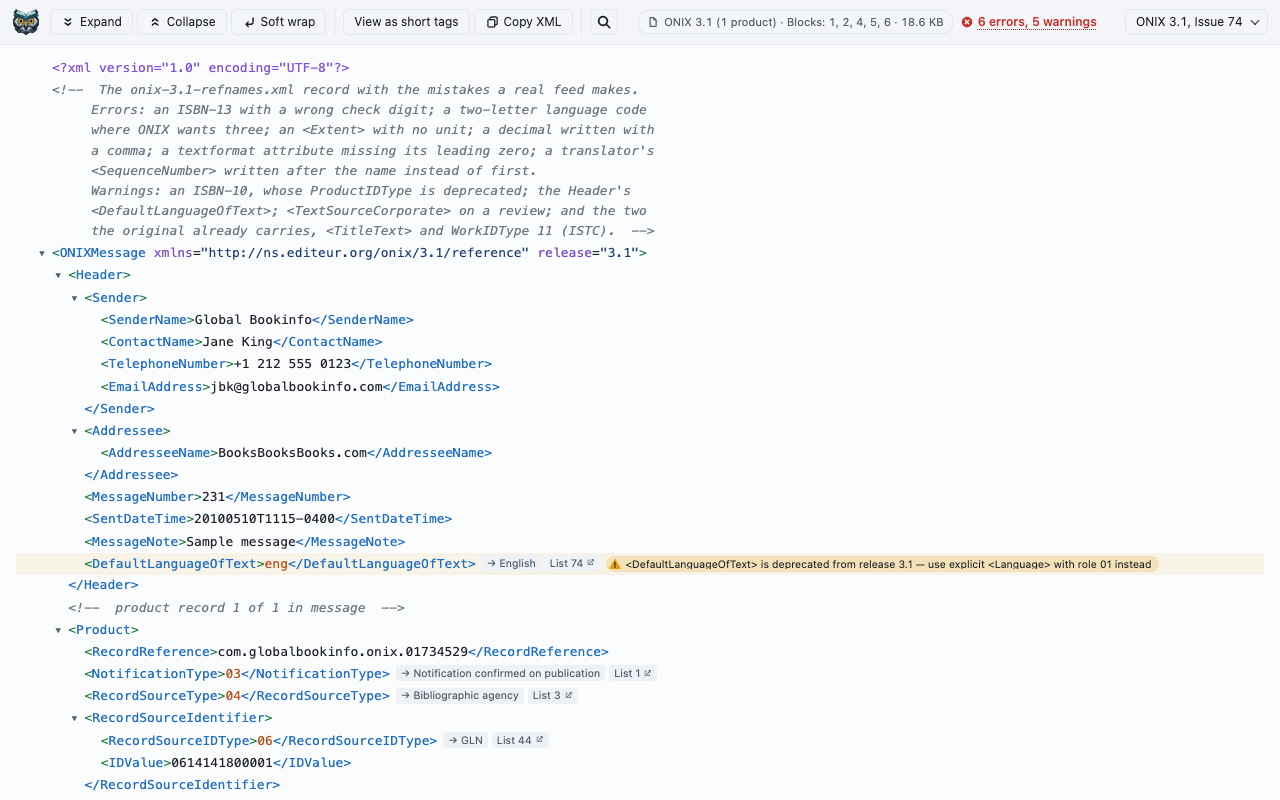
Task: Collapse the Header node
Action: click(58, 275)
